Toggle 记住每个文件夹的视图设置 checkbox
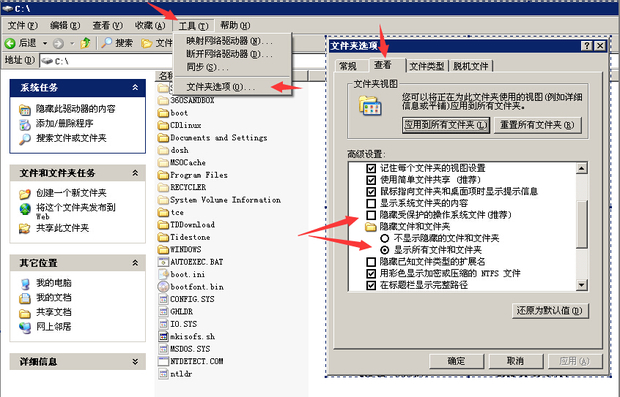 tap(371, 168)
